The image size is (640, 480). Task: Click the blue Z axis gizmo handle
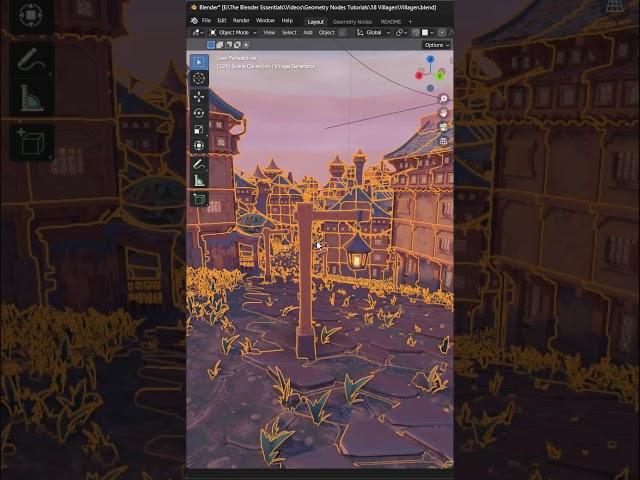pos(430,59)
